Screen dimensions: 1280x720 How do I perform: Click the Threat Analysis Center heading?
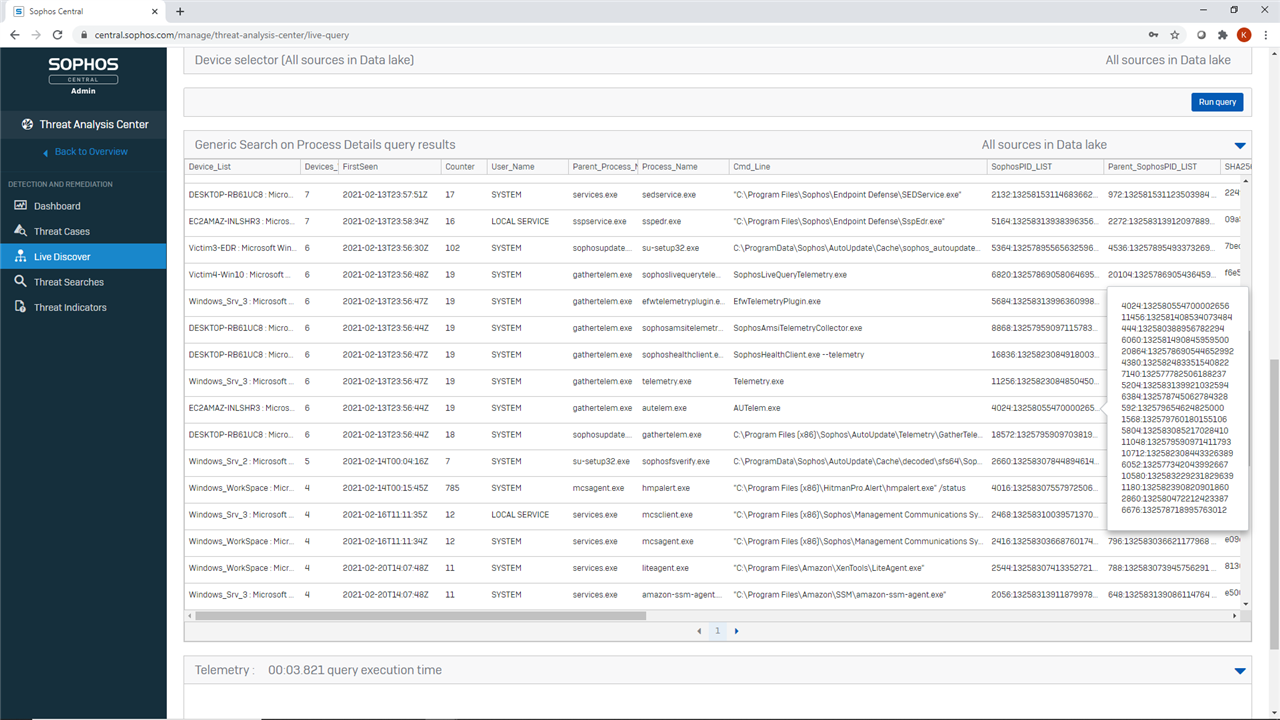[94, 125]
